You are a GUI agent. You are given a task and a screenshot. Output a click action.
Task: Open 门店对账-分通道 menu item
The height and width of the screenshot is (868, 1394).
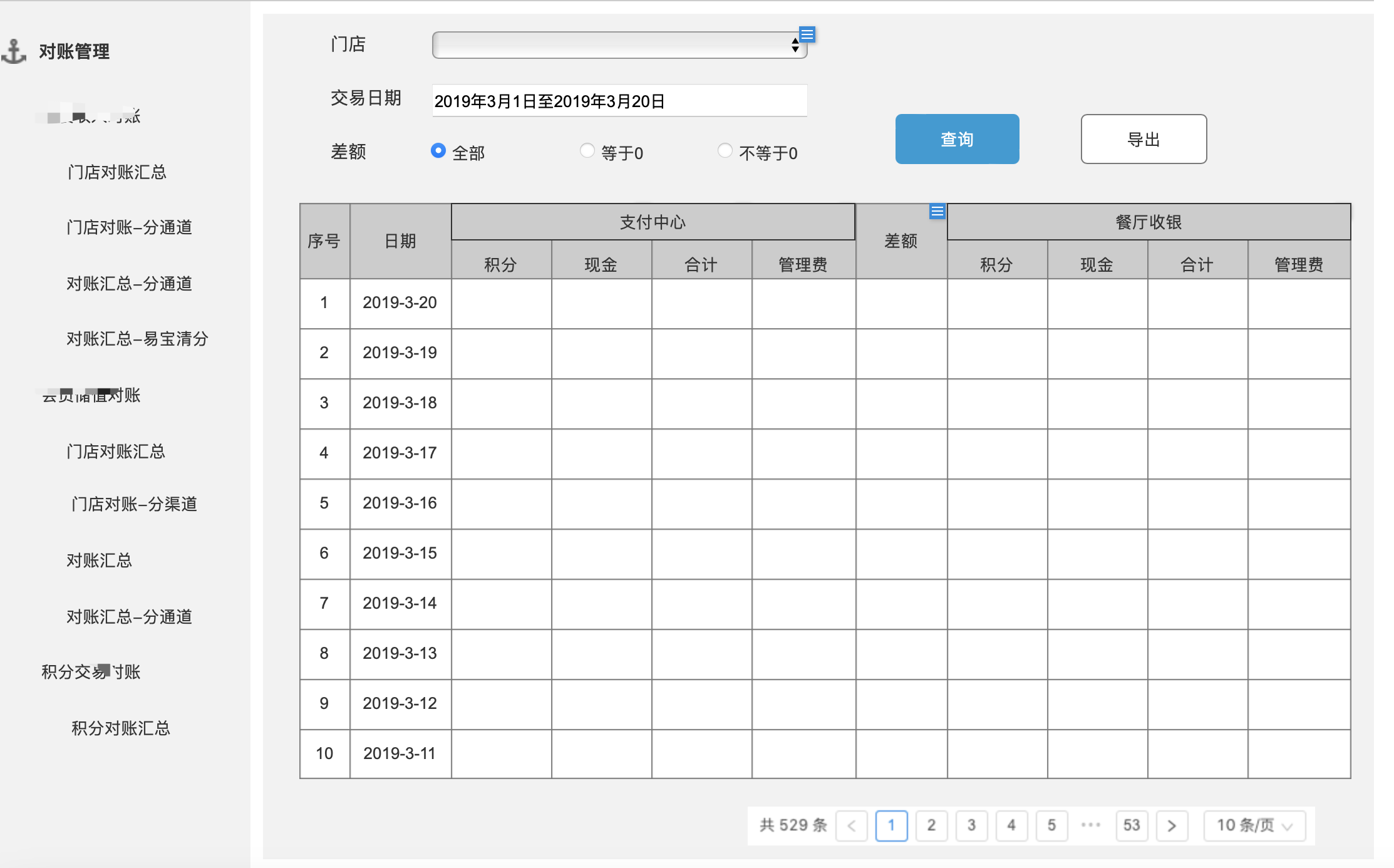[x=130, y=227]
